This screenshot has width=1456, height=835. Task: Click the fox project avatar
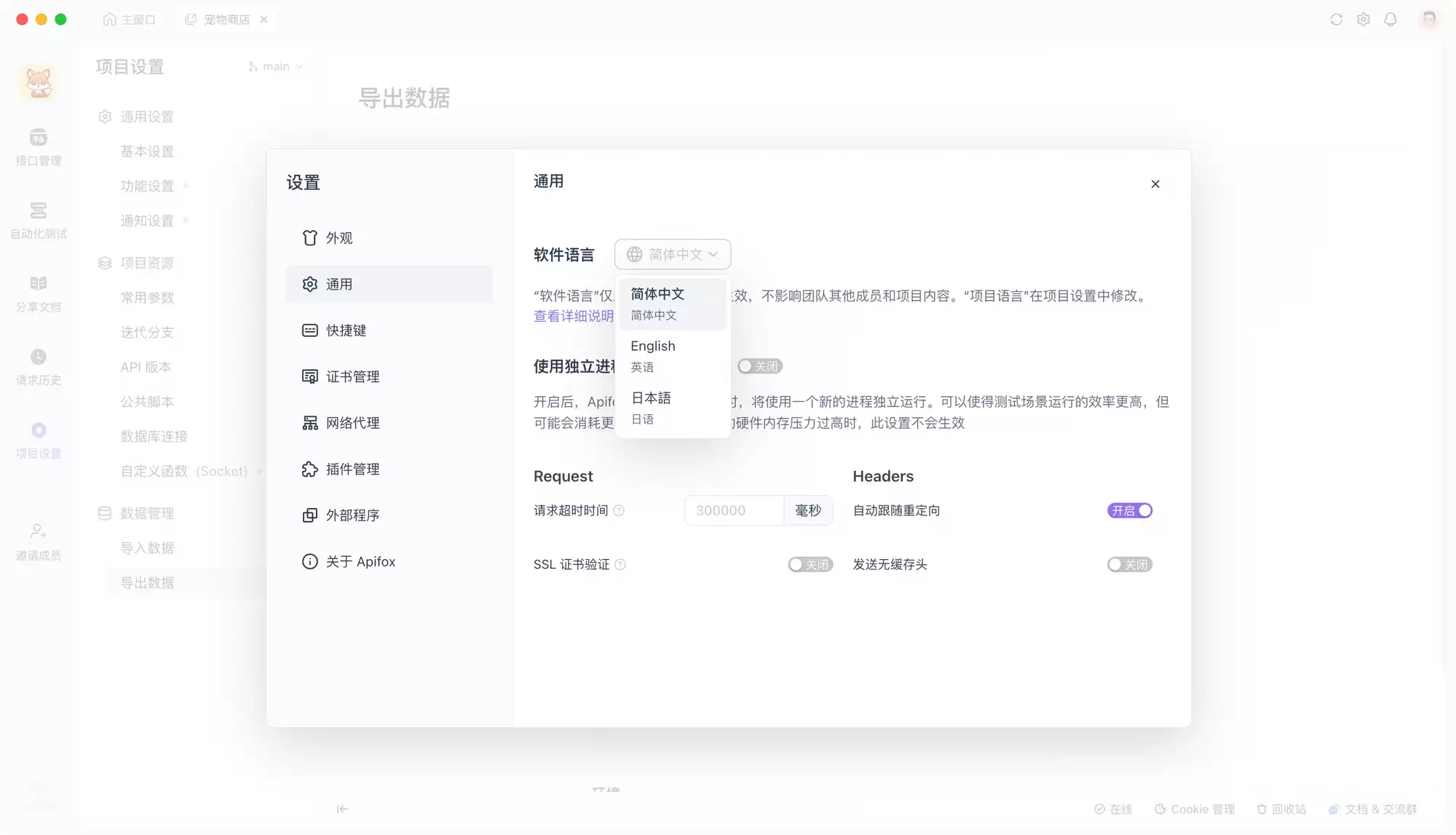[x=39, y=82]
